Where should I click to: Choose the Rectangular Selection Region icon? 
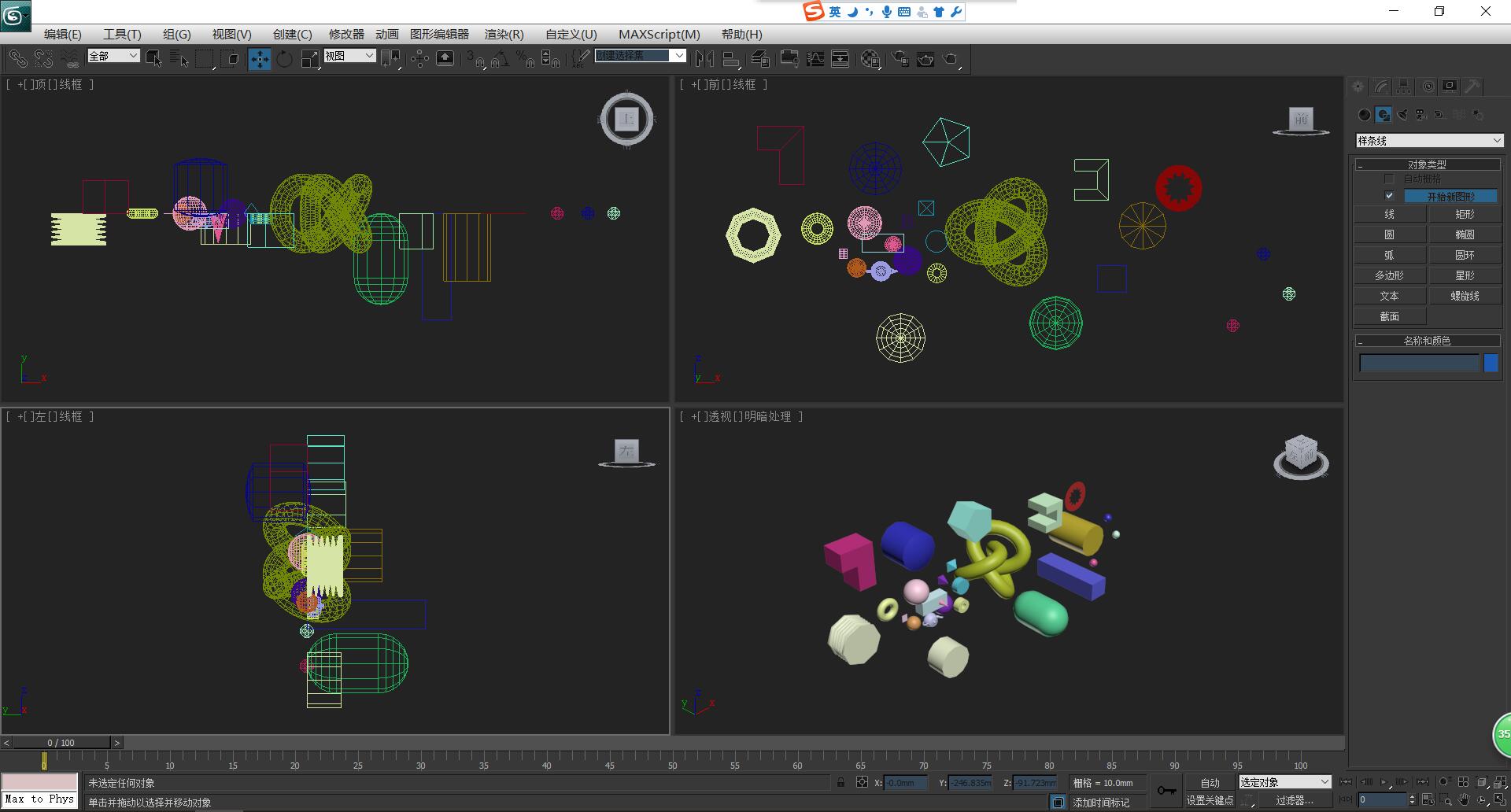[x=205, y=59]
